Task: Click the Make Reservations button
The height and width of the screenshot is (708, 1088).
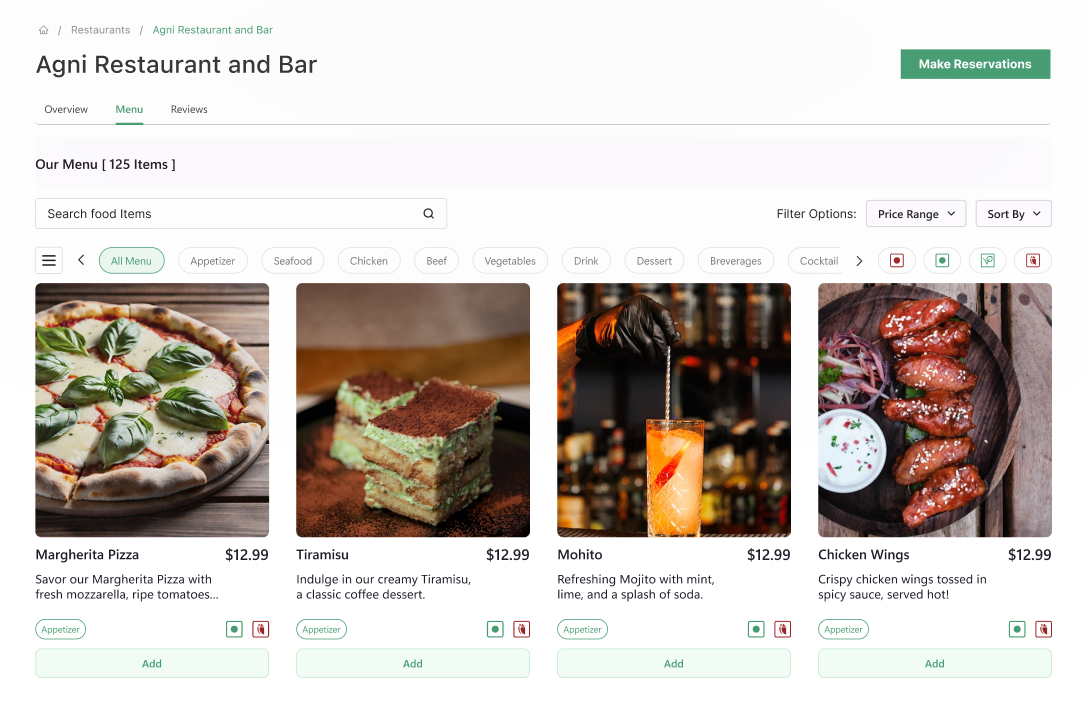Action: [975, 64]
